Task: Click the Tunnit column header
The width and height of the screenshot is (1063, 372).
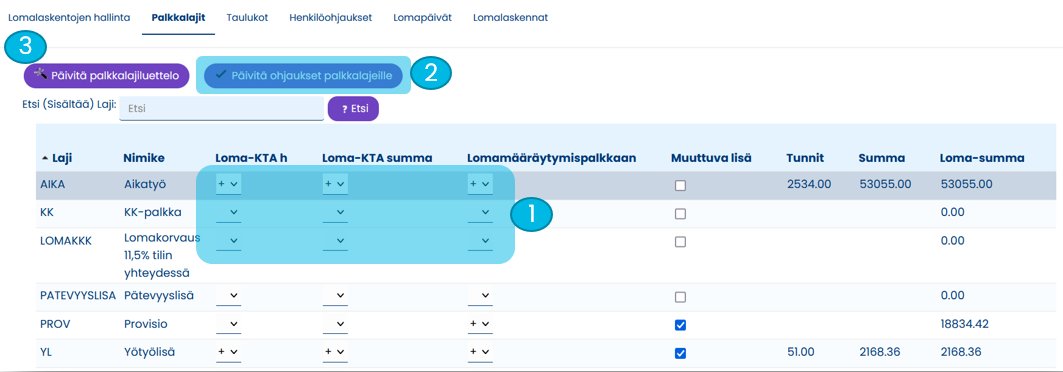Action: [x=805, y=158]
